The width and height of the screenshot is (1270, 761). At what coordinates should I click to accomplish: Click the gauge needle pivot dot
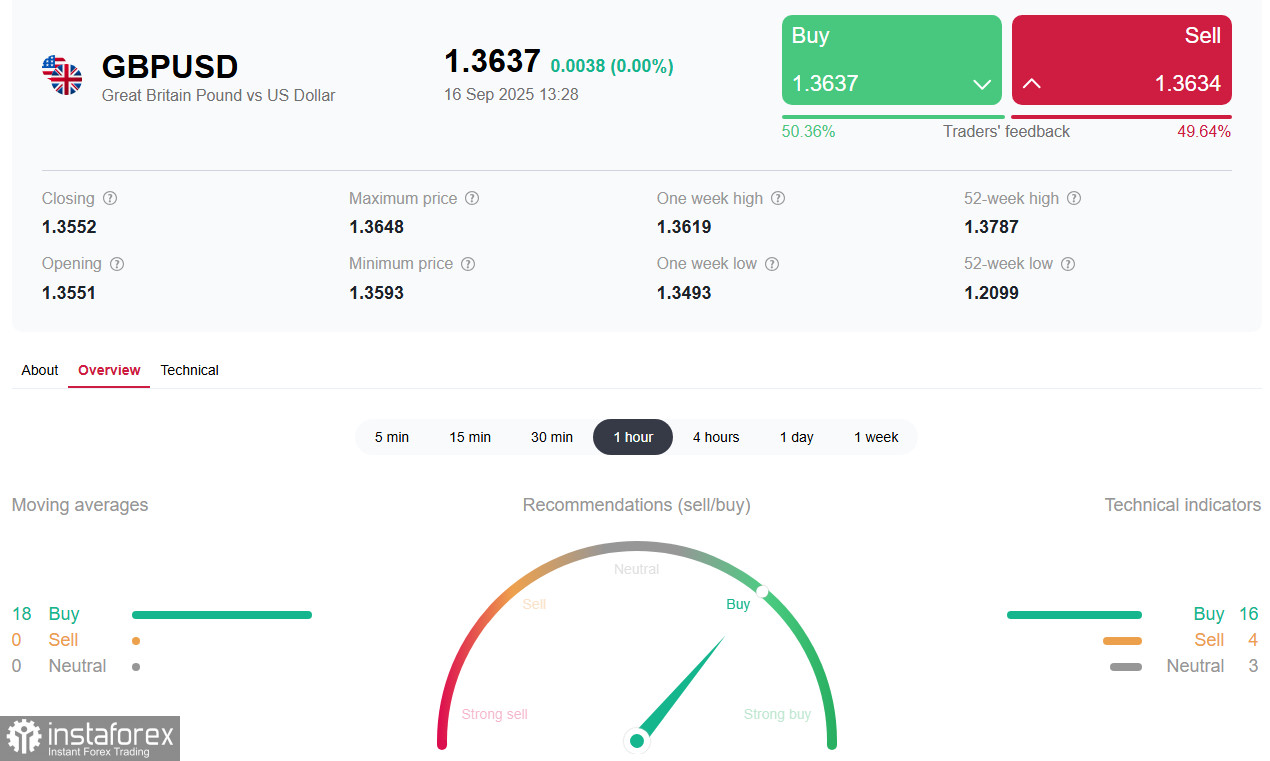[636, 741]
